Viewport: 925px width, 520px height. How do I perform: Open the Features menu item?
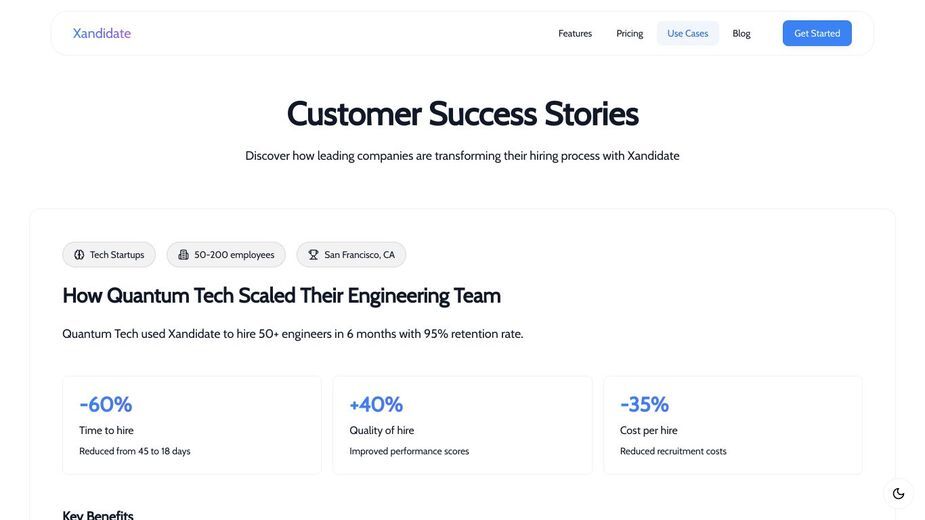575,33
